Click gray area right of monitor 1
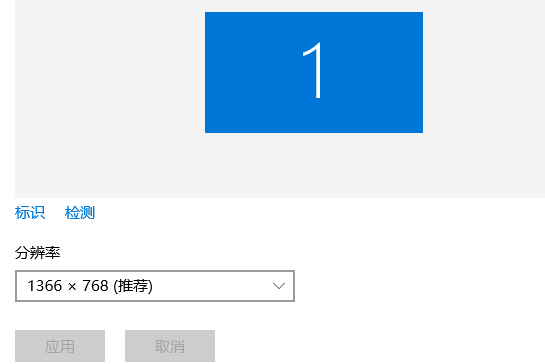 [484, 72]
